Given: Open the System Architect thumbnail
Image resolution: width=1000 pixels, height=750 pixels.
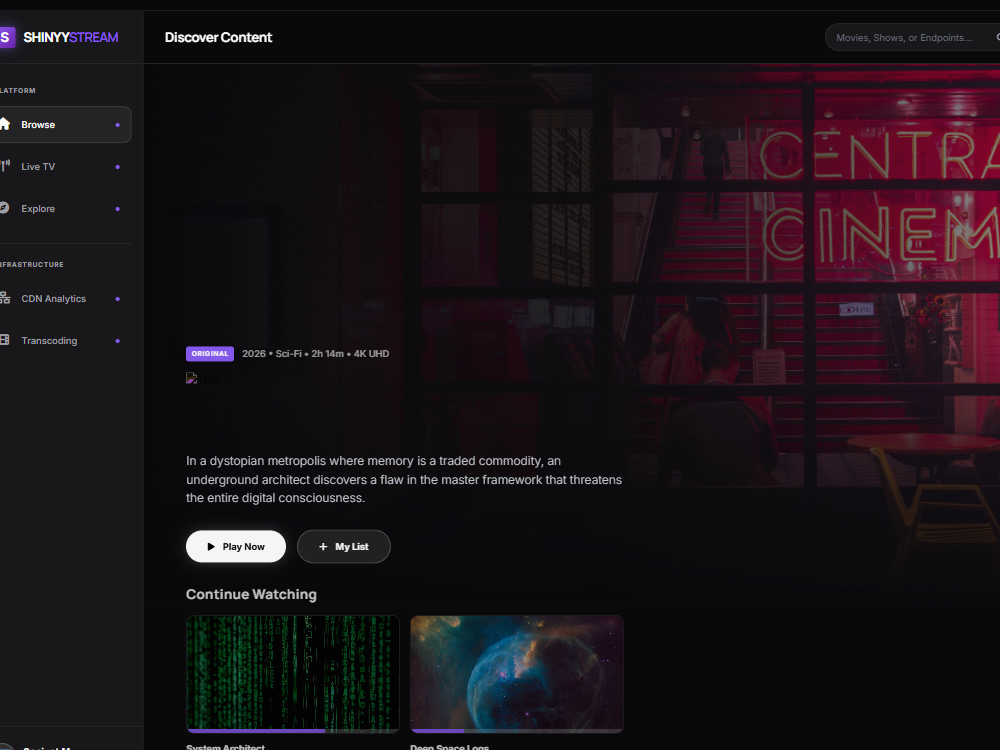Looking at the screenshot, I should click(x=293, y=673).
